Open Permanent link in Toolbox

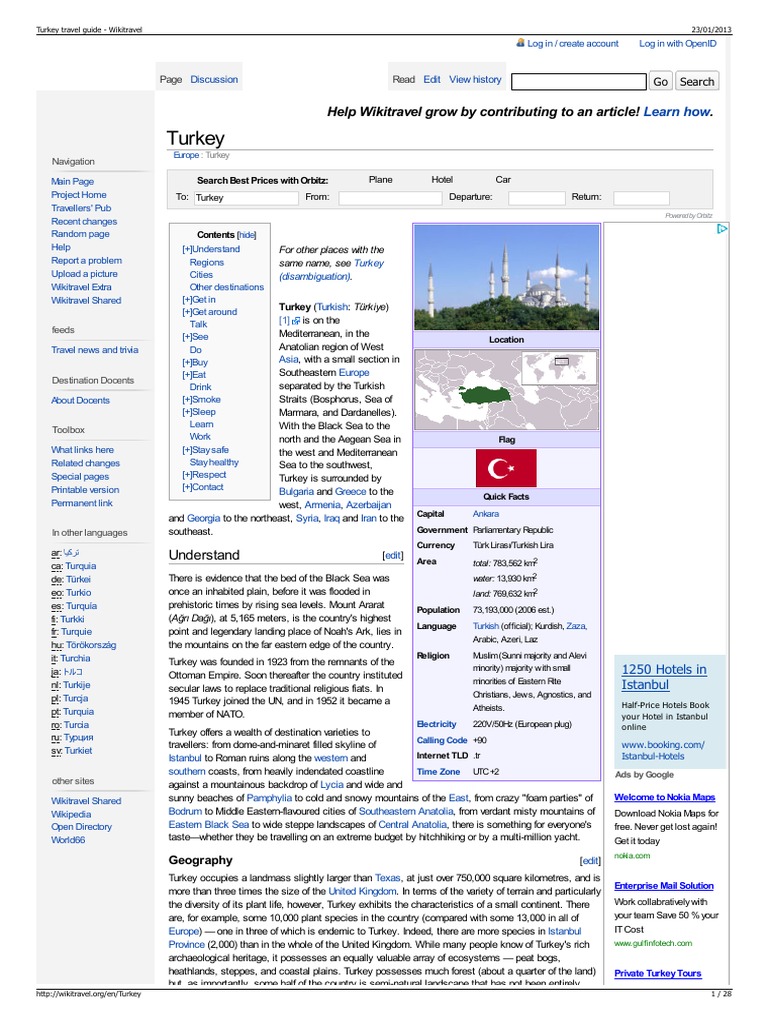point(82,504)
